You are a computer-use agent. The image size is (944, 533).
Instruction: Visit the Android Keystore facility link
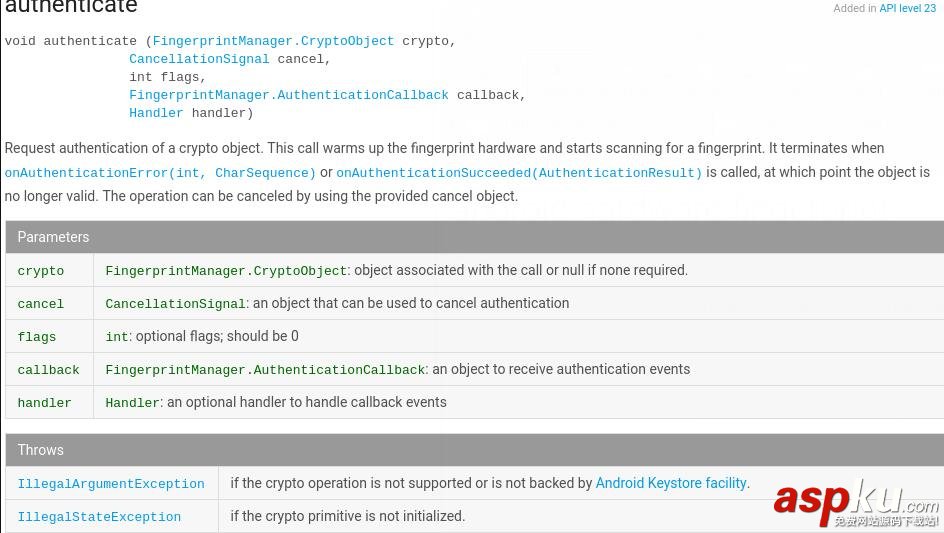[x=671, y=483]
